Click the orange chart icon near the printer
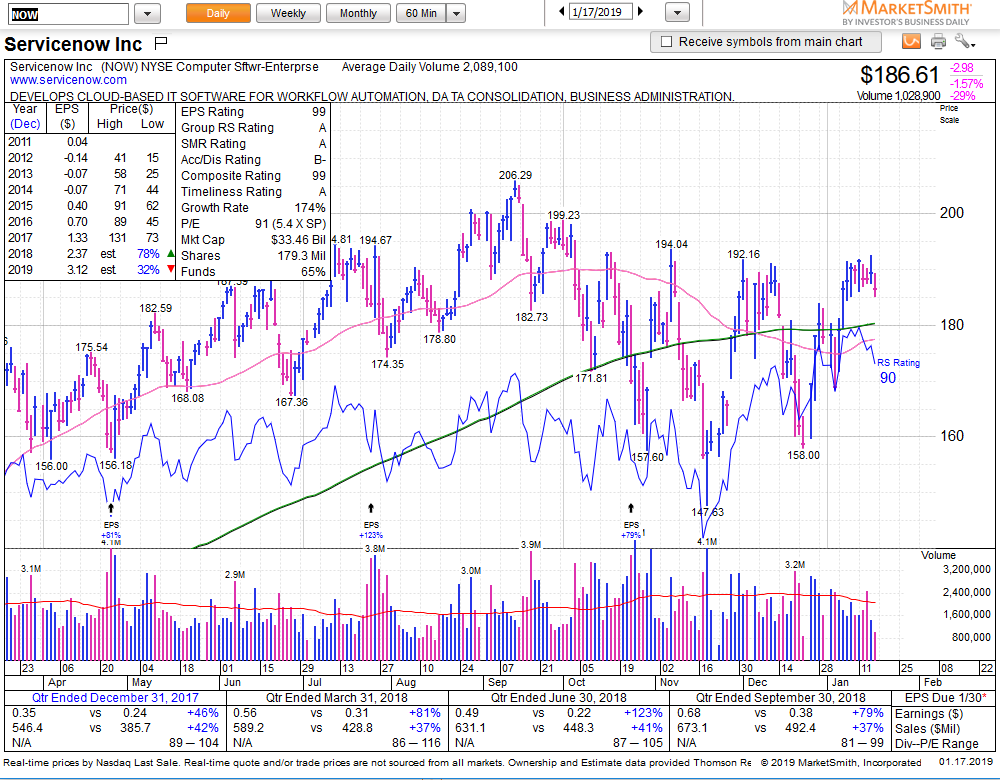 pos(911,41)
